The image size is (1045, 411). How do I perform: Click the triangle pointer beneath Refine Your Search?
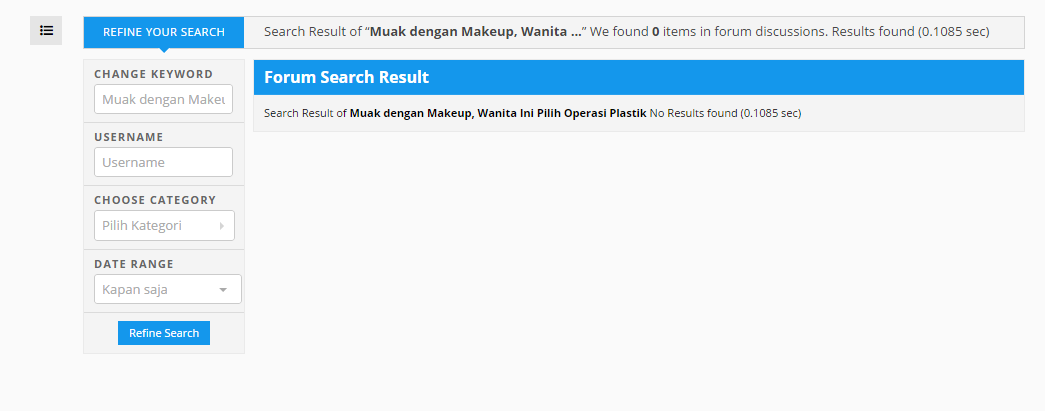point(164,50)
